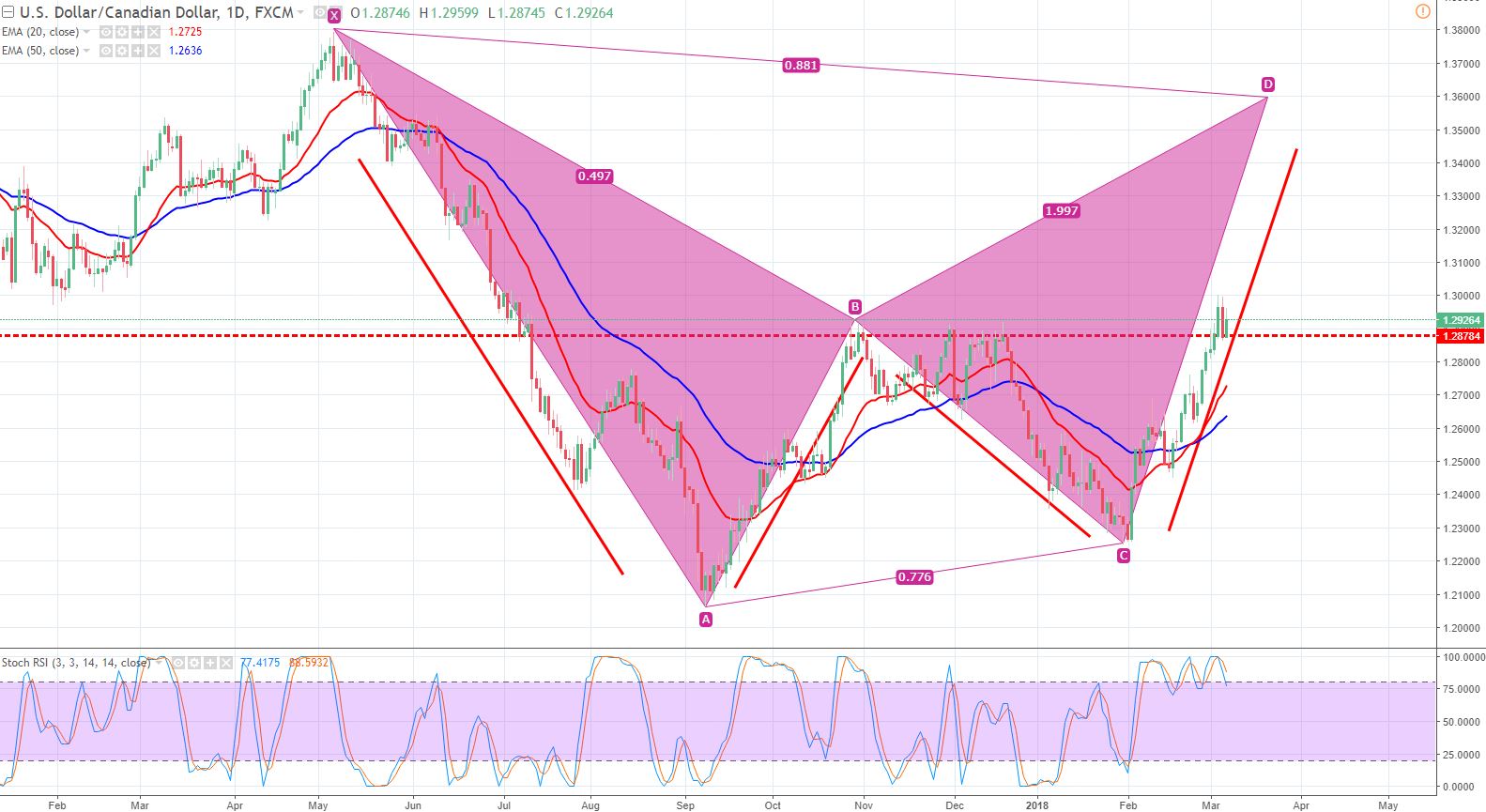Viewport: 1486px width, 812px height.
Task: Click the 2018 label on the time axis
Action: click(1037, 804)
